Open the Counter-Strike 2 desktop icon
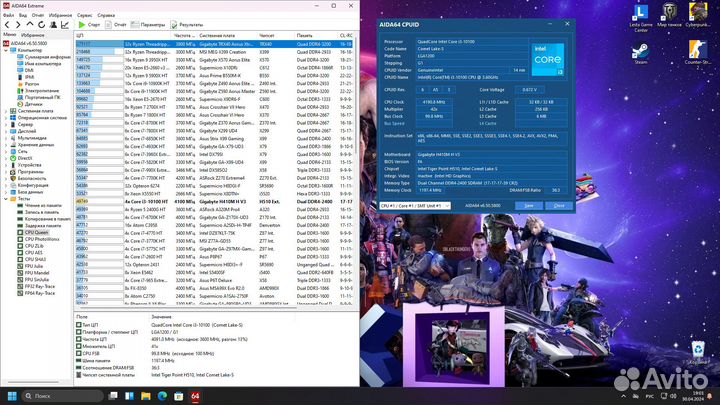720x405 pixels. click(698, 55)
